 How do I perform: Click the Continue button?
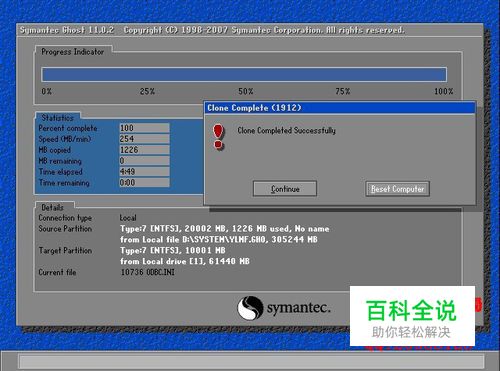pos(285,189)
